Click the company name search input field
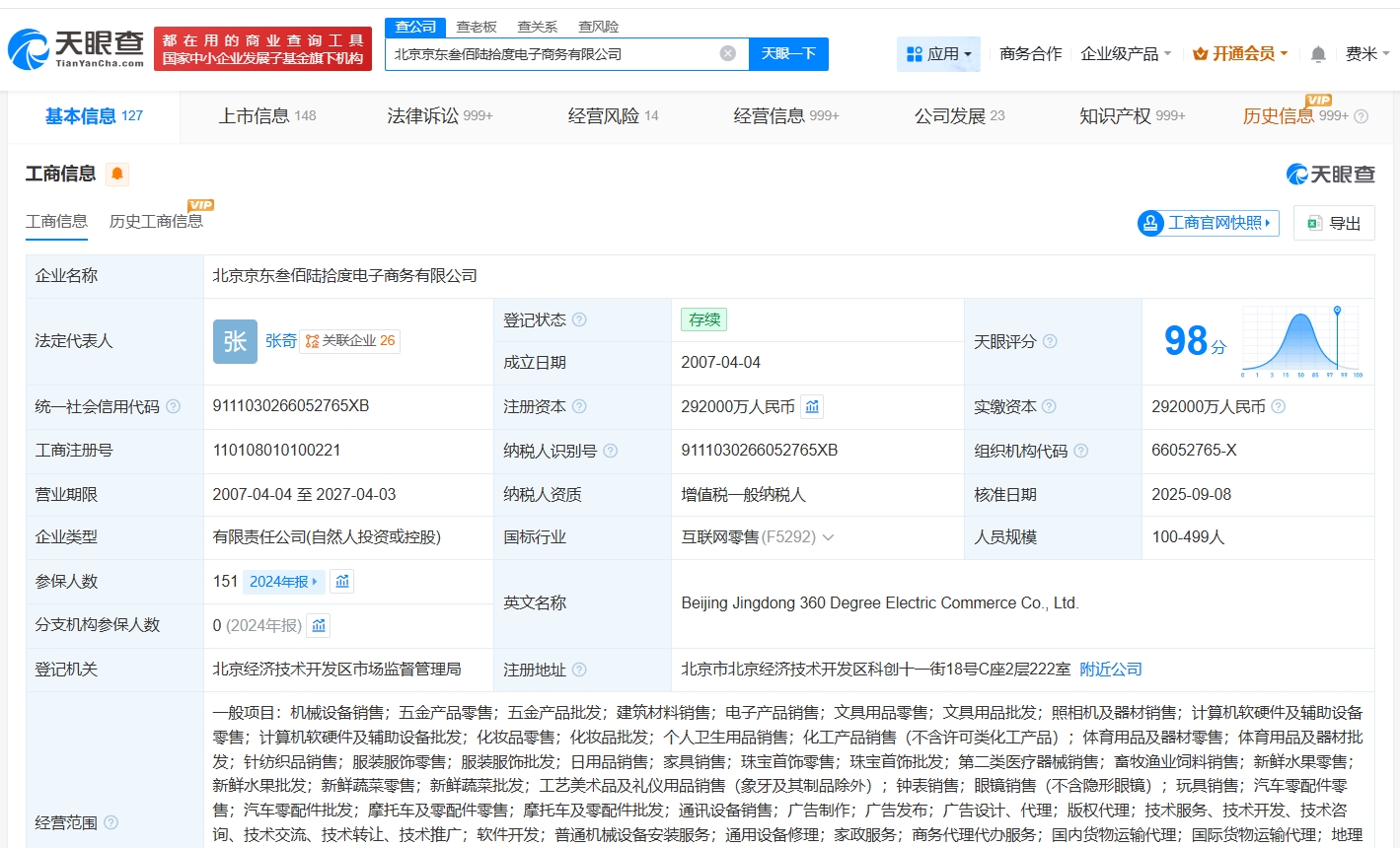Screen dimensions: 1400x848 click(x=553, y=54)
